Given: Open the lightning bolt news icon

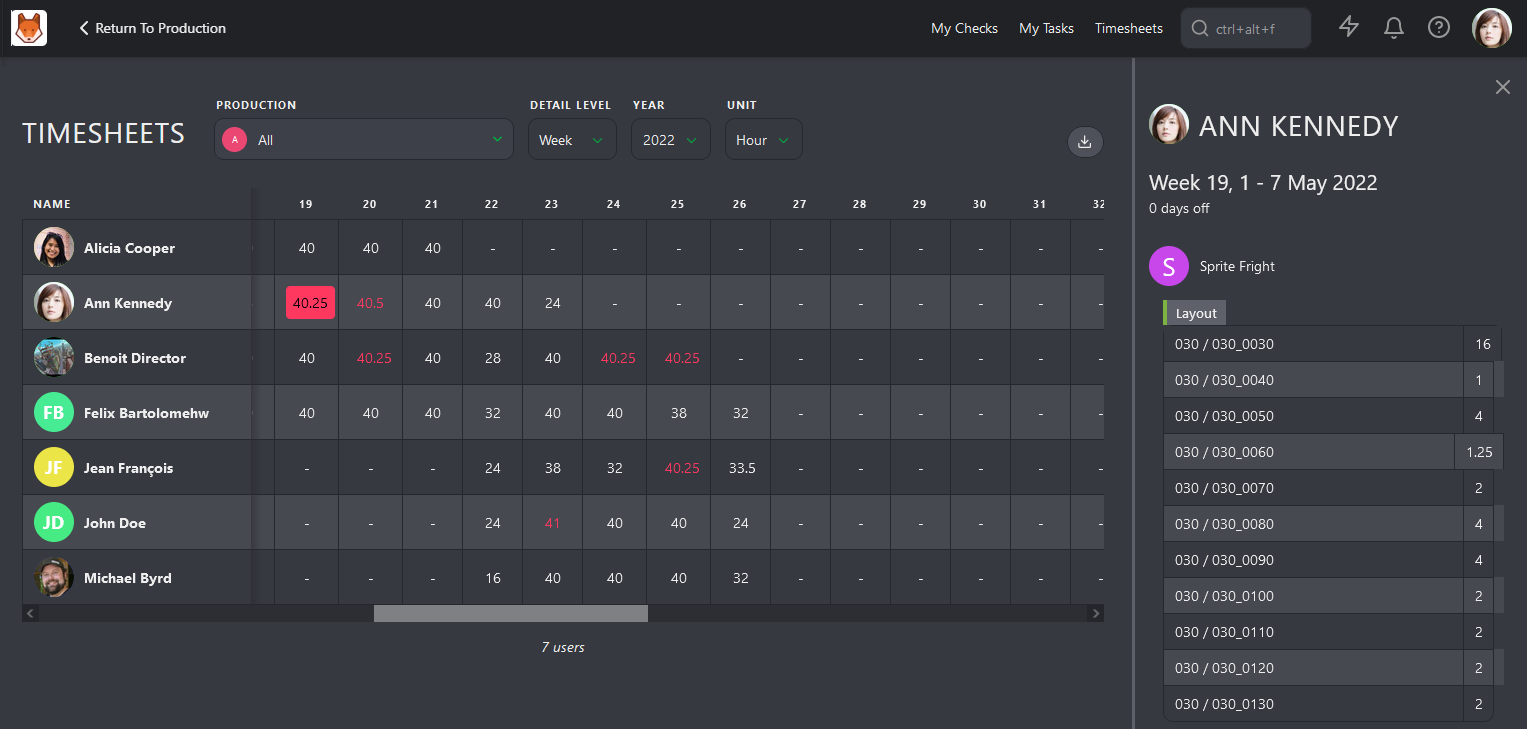Looking at the screenshot, I should tap(1349, 27).
